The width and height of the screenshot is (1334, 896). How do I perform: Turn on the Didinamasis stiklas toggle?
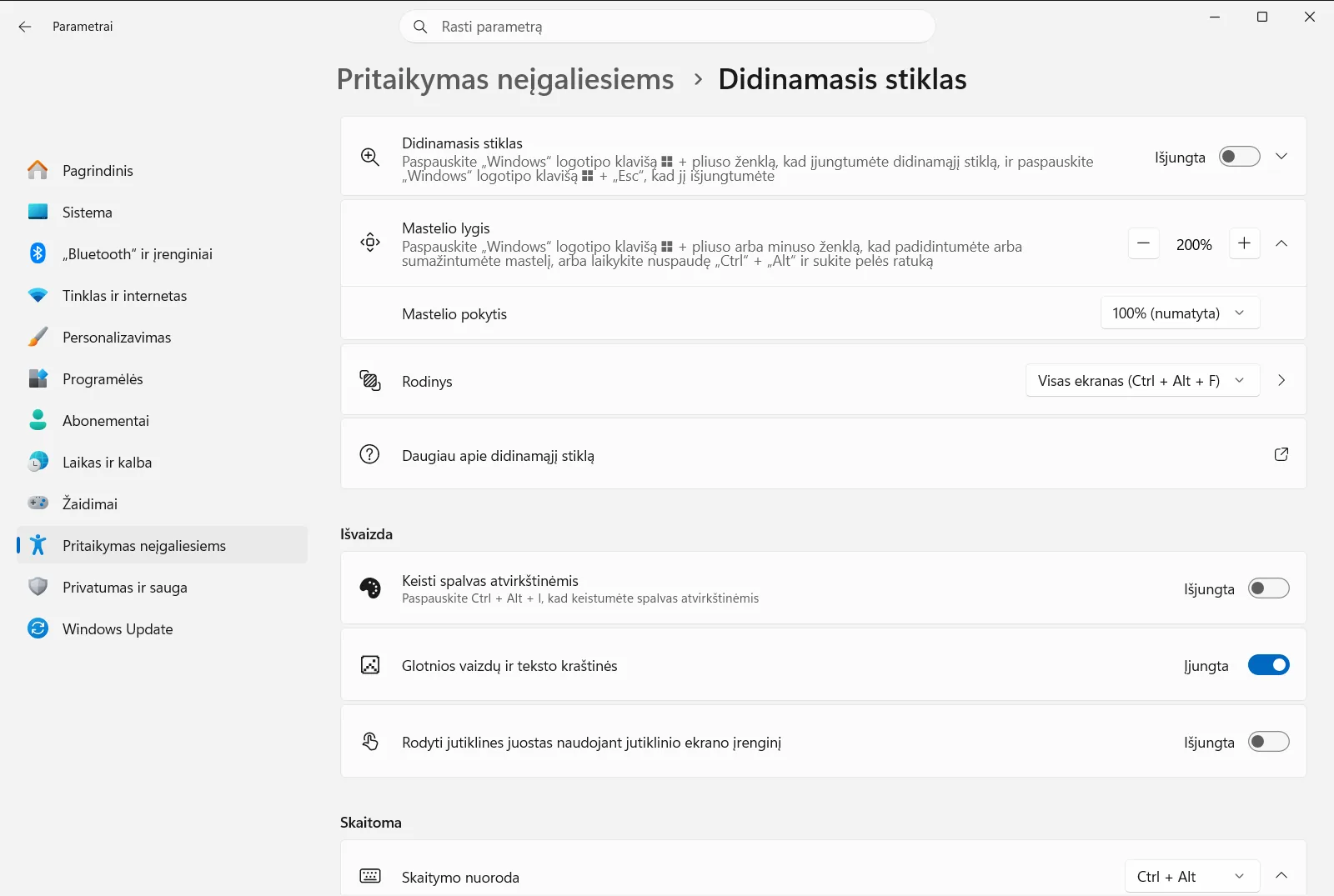[x=1240, y=157]
